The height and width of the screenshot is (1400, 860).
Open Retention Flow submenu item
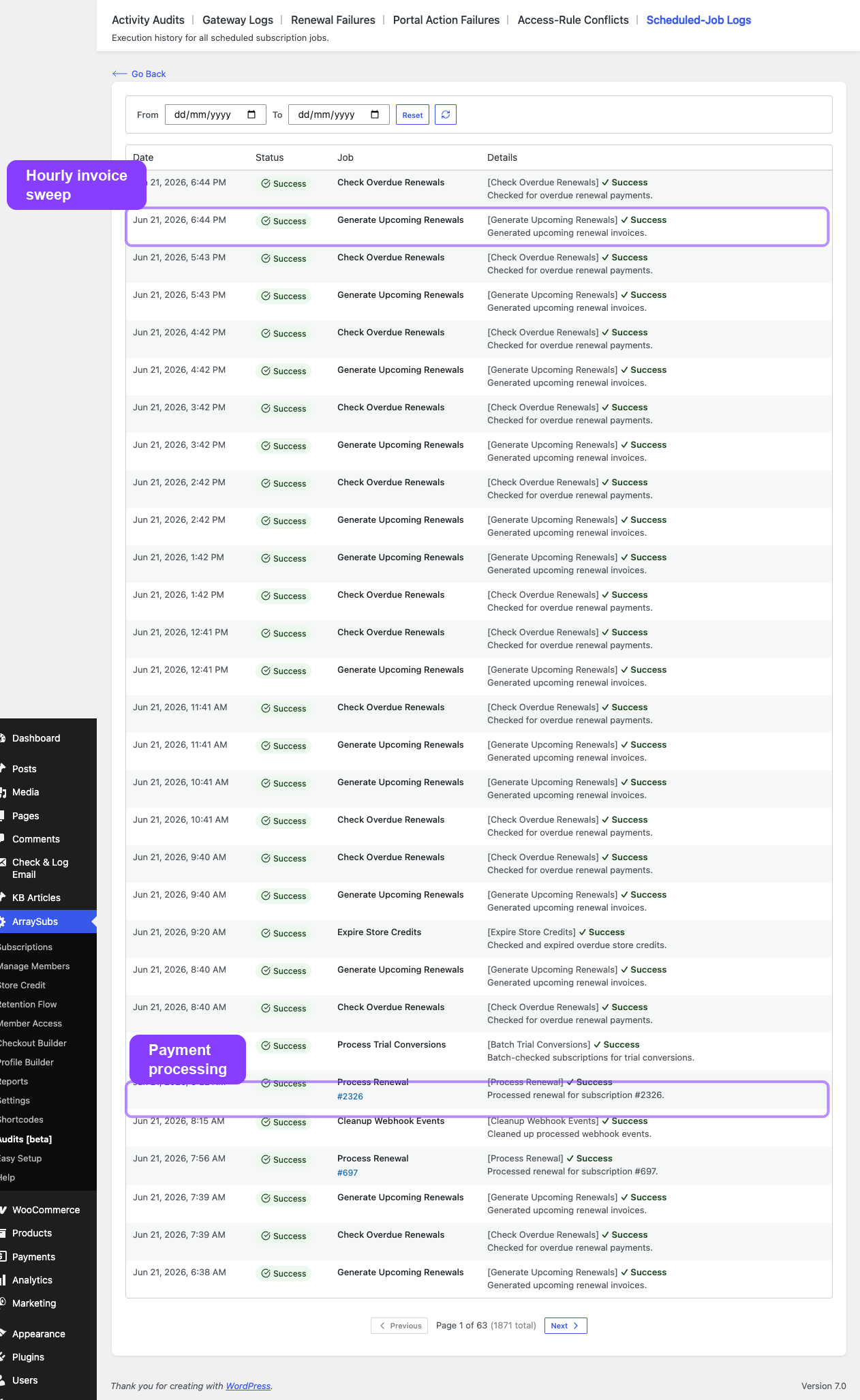coord(28,1004)
